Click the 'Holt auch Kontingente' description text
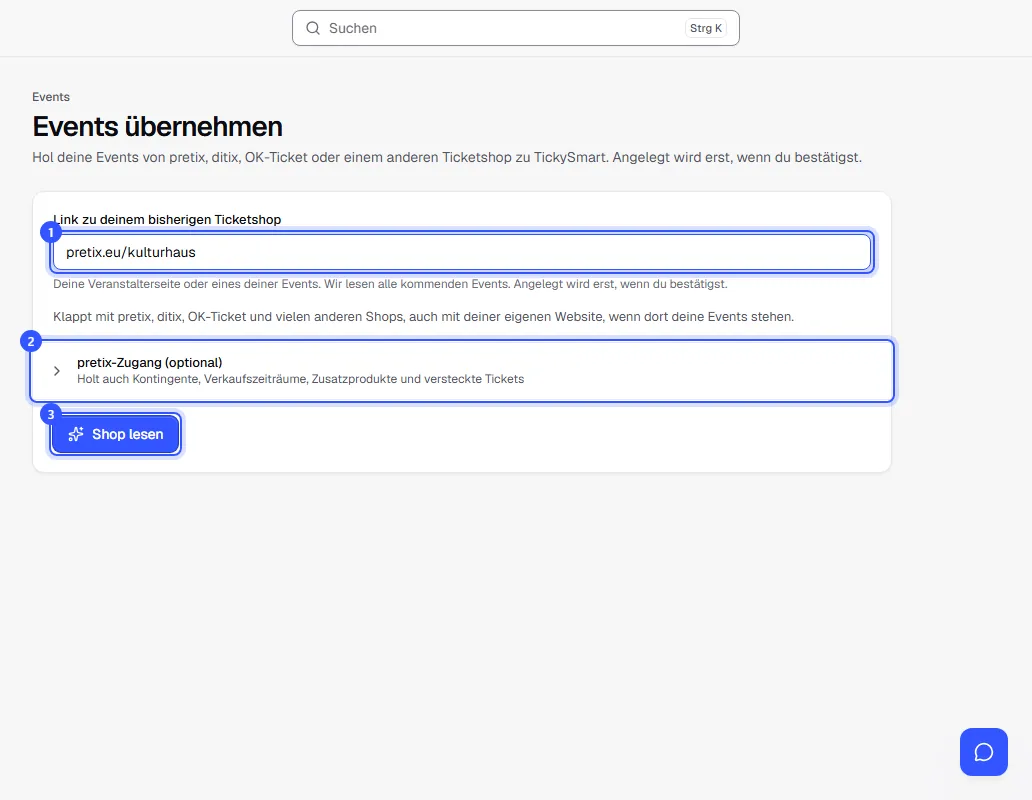Image resolution: width=1032 pixels, height=800 pixels. click(300, 379)
